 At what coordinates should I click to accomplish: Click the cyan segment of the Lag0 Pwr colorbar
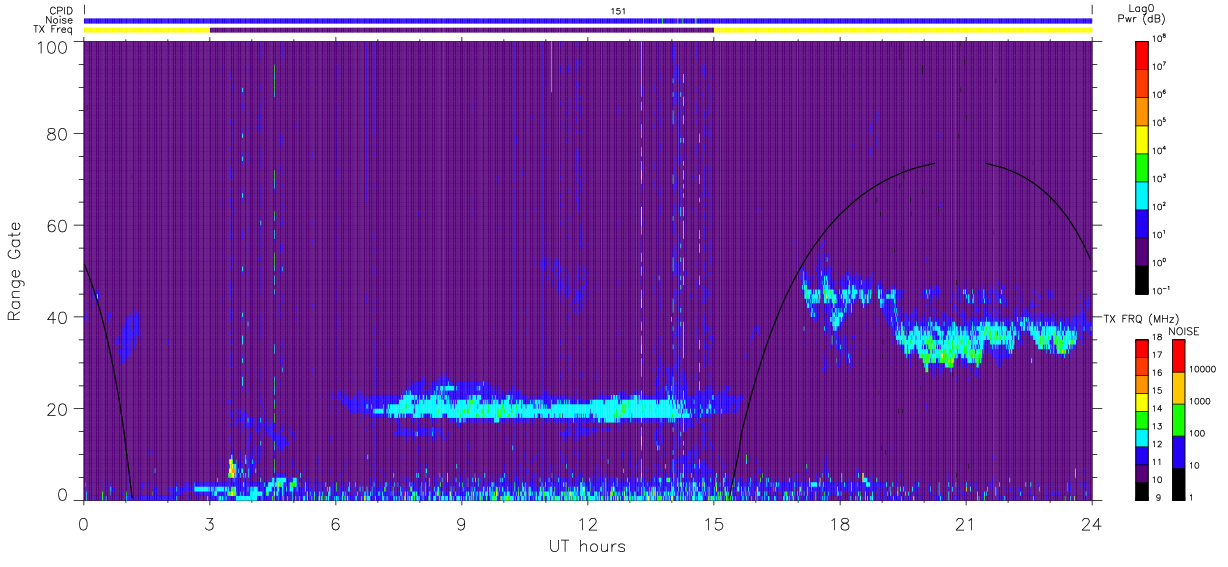click(x=1143, y=194)
